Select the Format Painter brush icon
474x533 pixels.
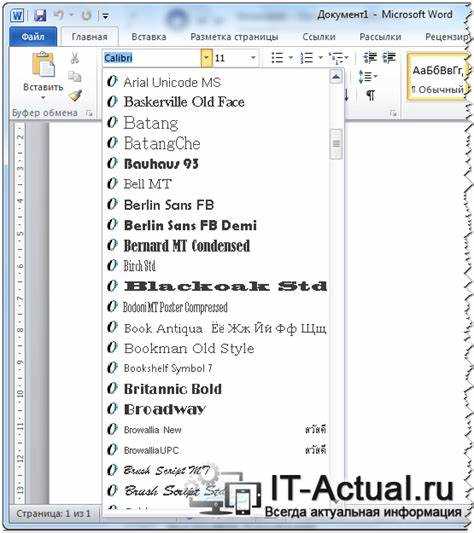[75, 96]
